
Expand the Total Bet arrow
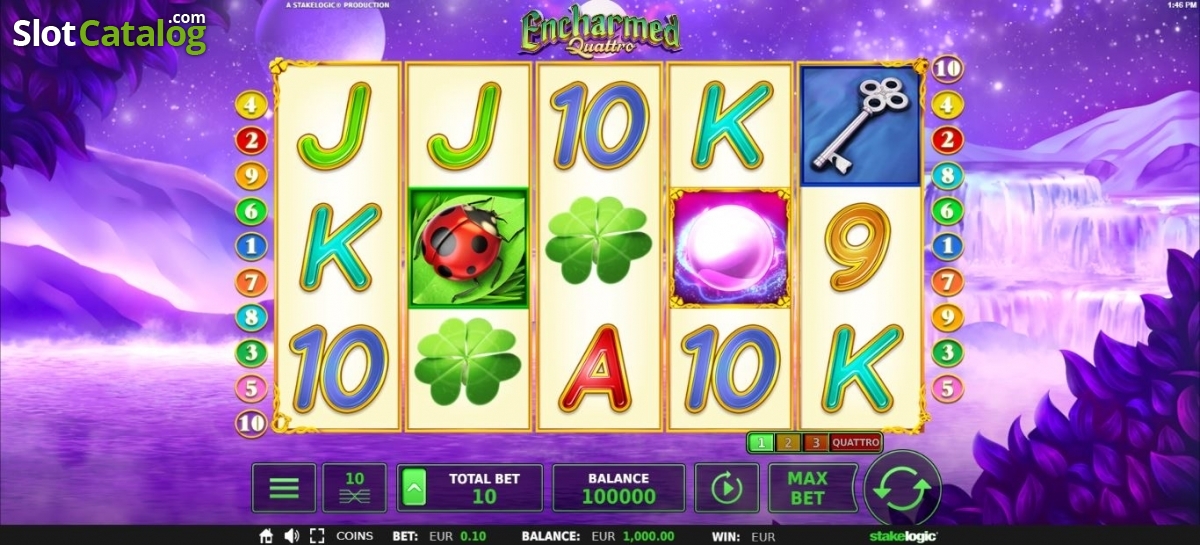click(x=411, y=488)
